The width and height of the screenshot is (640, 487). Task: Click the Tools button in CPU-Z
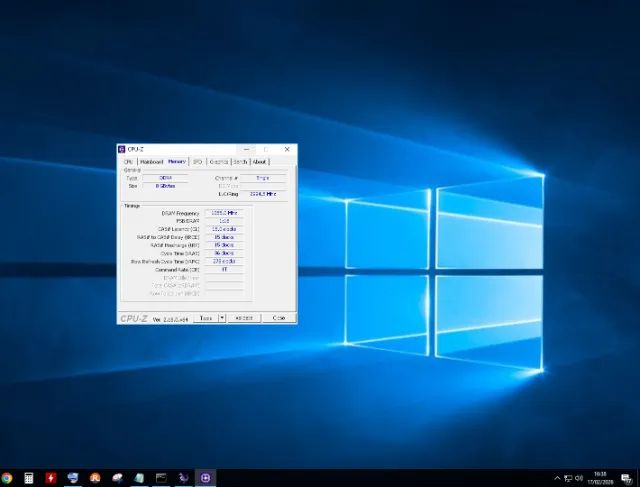[206, 318]
